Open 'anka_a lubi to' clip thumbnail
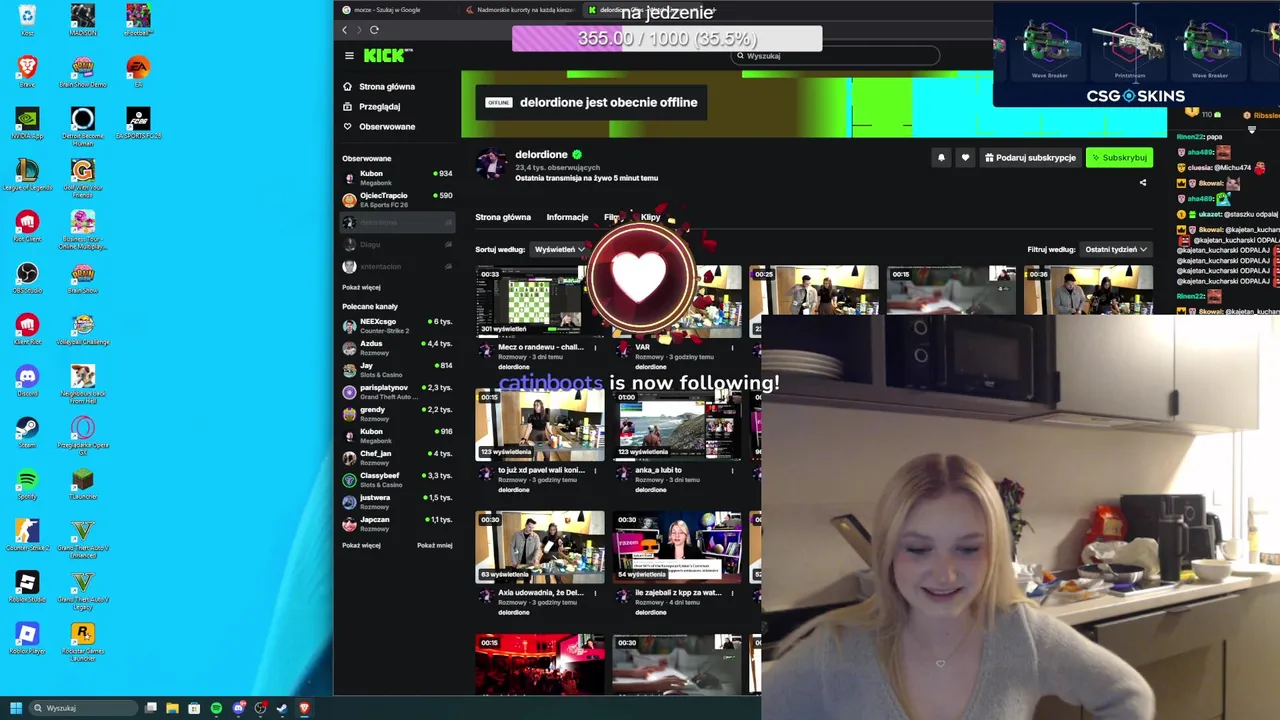This screenshot has width=1280, height=720. pos(677,425)
